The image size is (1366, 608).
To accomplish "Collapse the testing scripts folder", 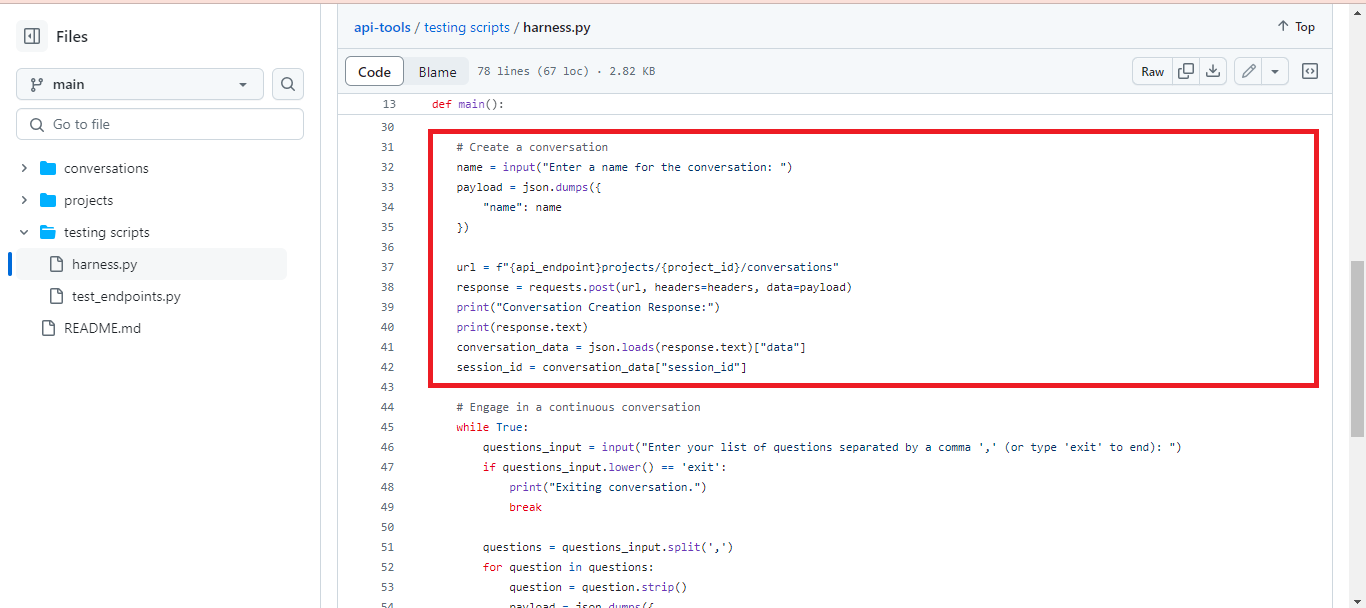I will click(x=25, y=232).
